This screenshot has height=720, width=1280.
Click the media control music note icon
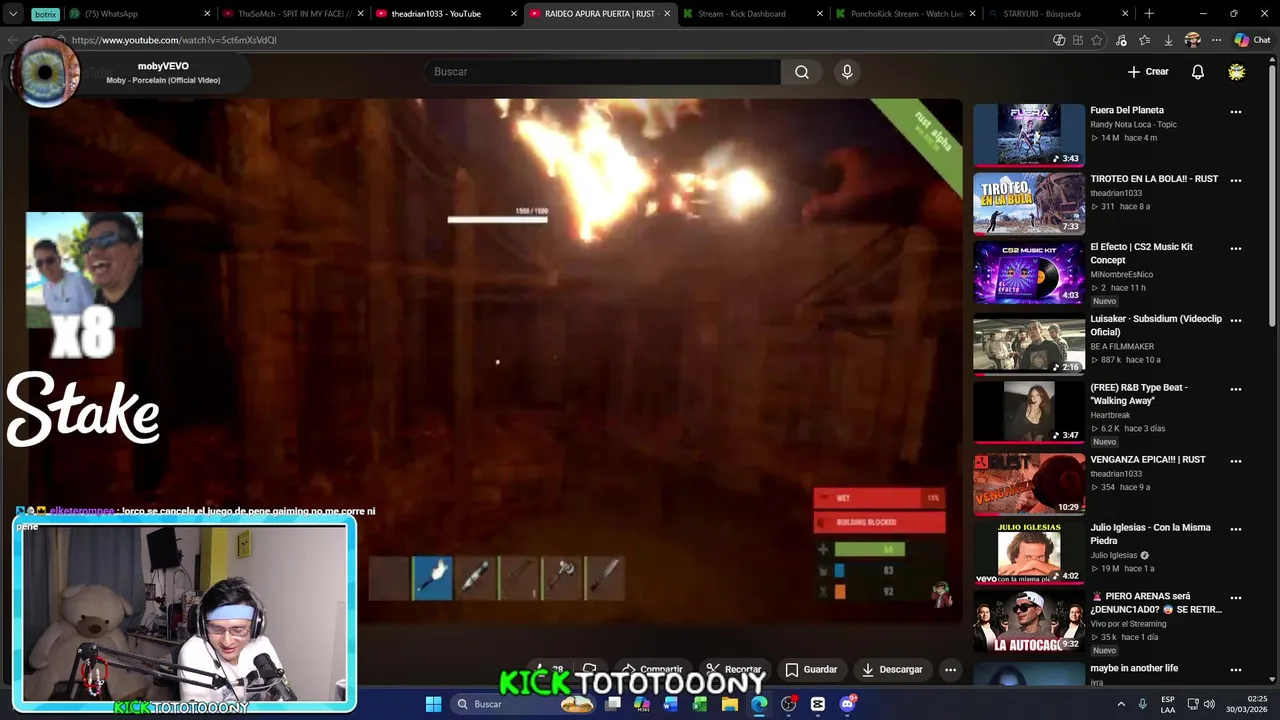(x=1121, y=40)
